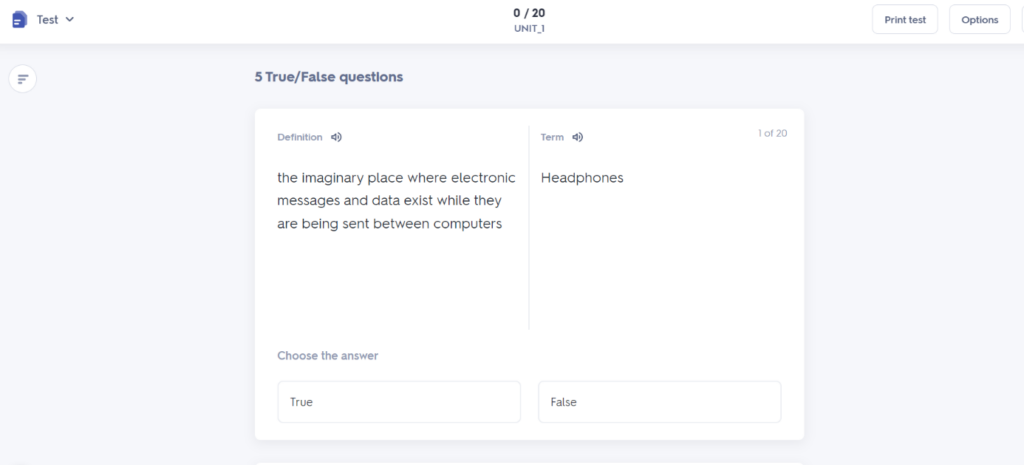Click the 'Choose the answer' prompt
The width and height of the screenshot is (1024, 465).
point(328,356)
